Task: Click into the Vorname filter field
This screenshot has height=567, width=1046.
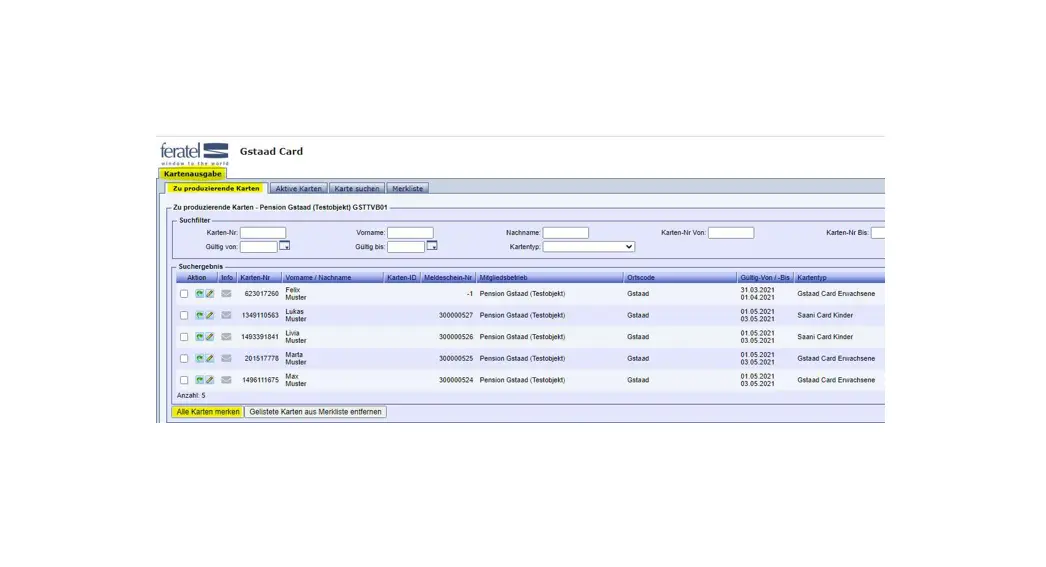Action: coord(410,233)
